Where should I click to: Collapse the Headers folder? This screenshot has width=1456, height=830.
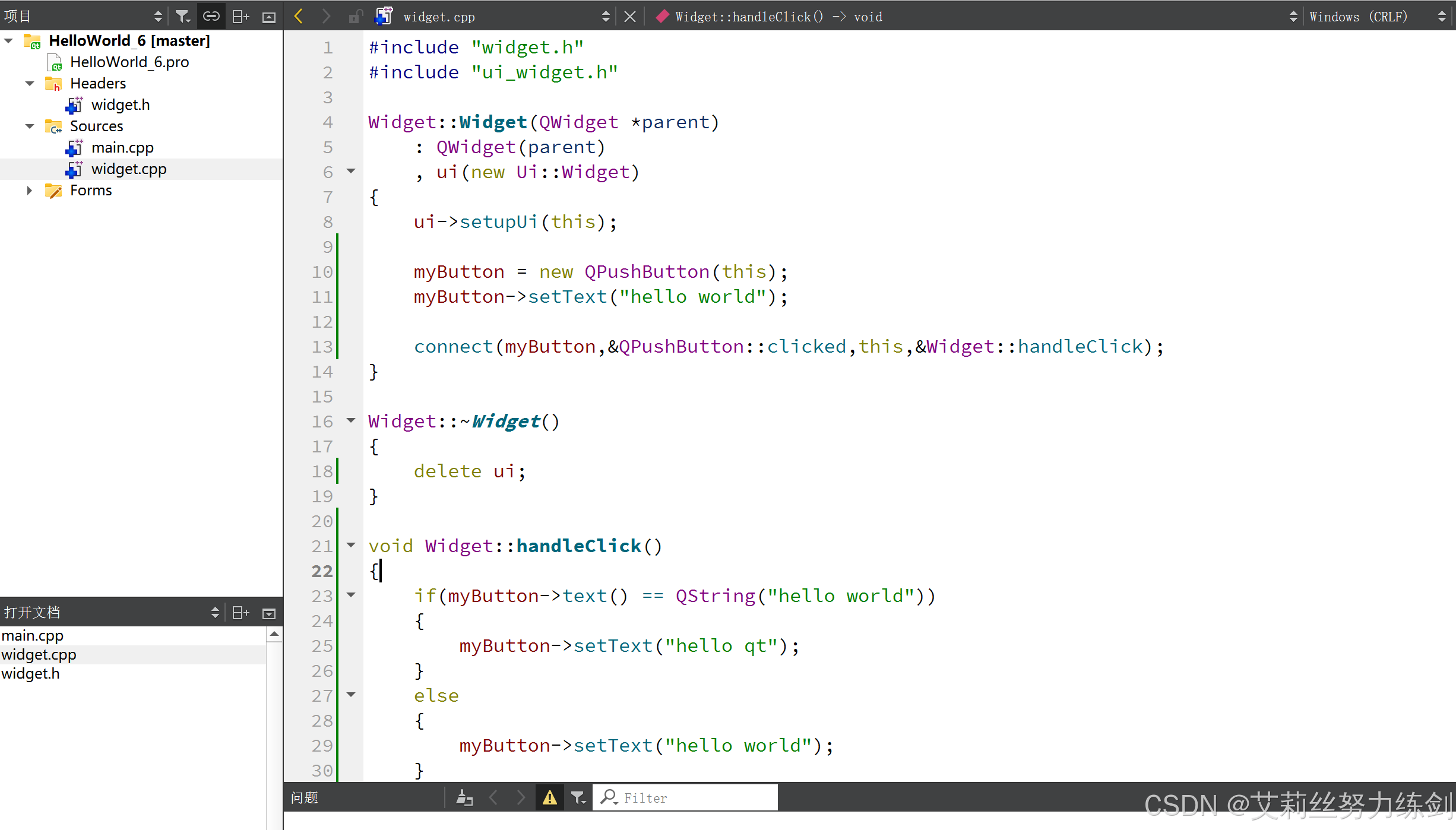point(30,84)
